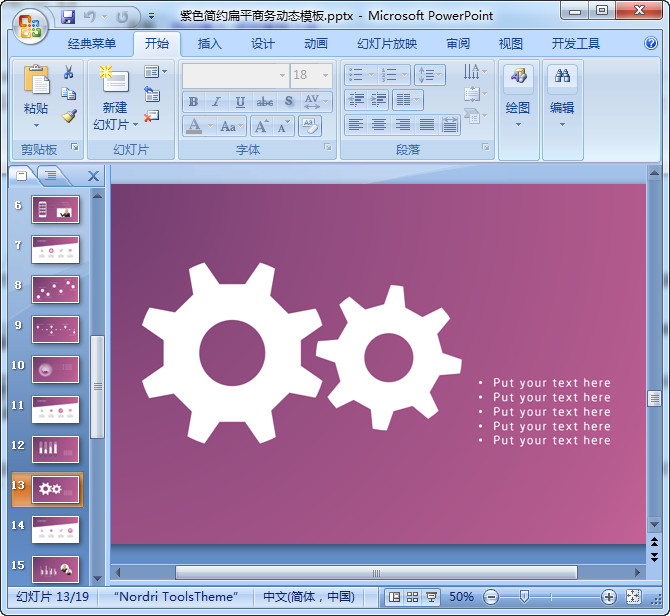670x616 pixels.
Task: Toggle bold formatting
Action: point(193,102)
